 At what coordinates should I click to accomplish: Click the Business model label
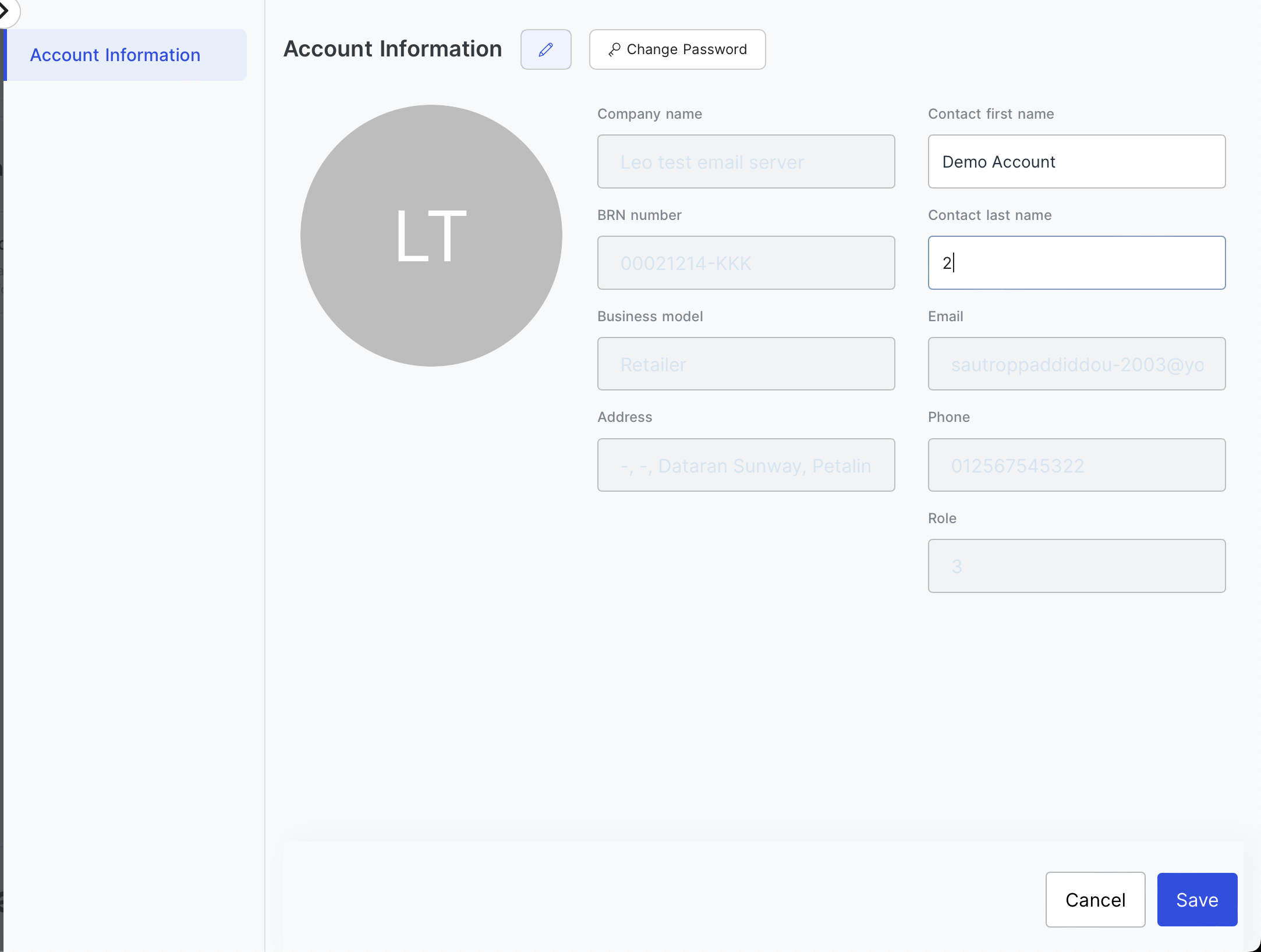(x=650, y=317)
